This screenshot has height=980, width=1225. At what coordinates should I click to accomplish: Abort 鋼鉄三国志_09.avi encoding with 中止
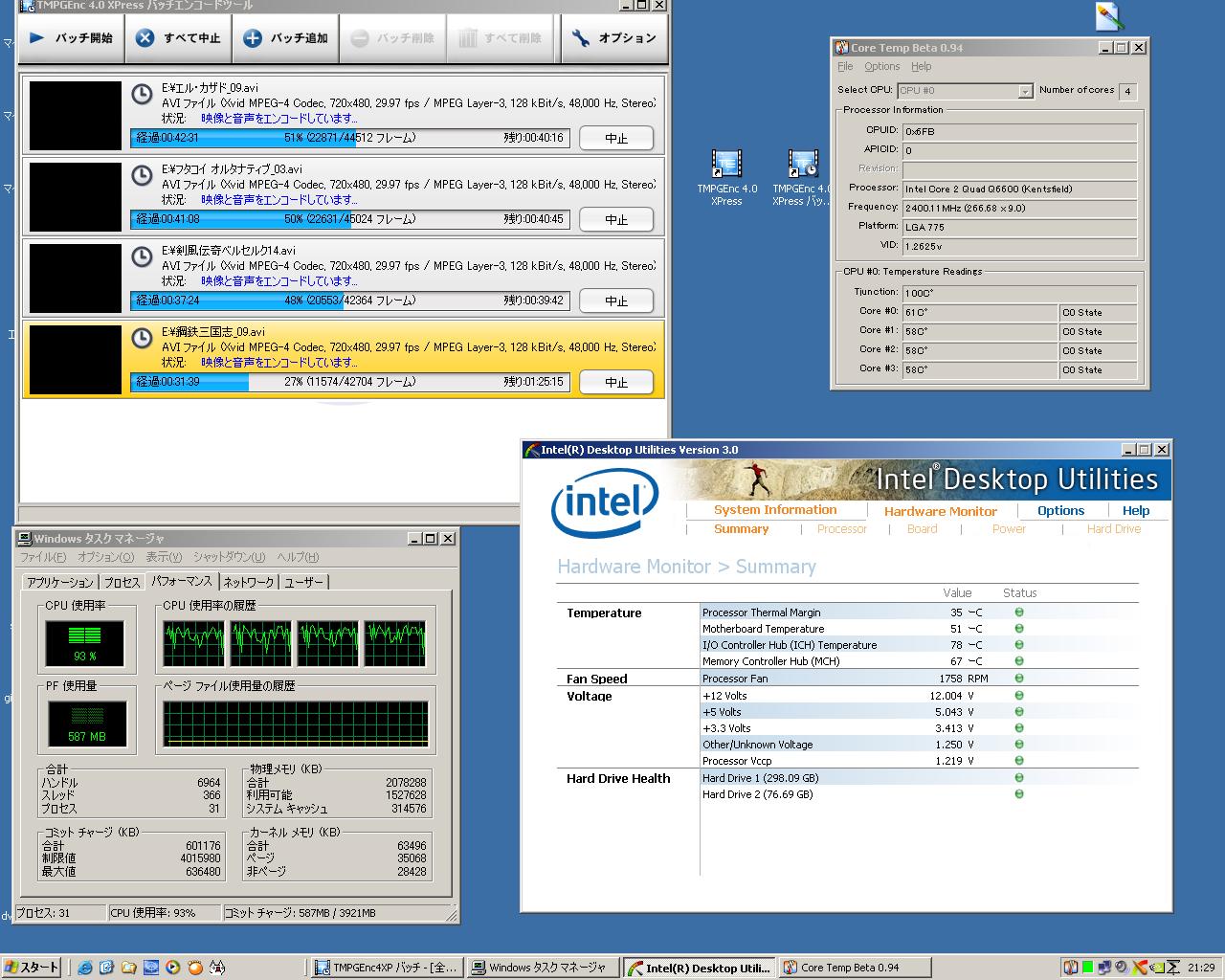[616, 382]
